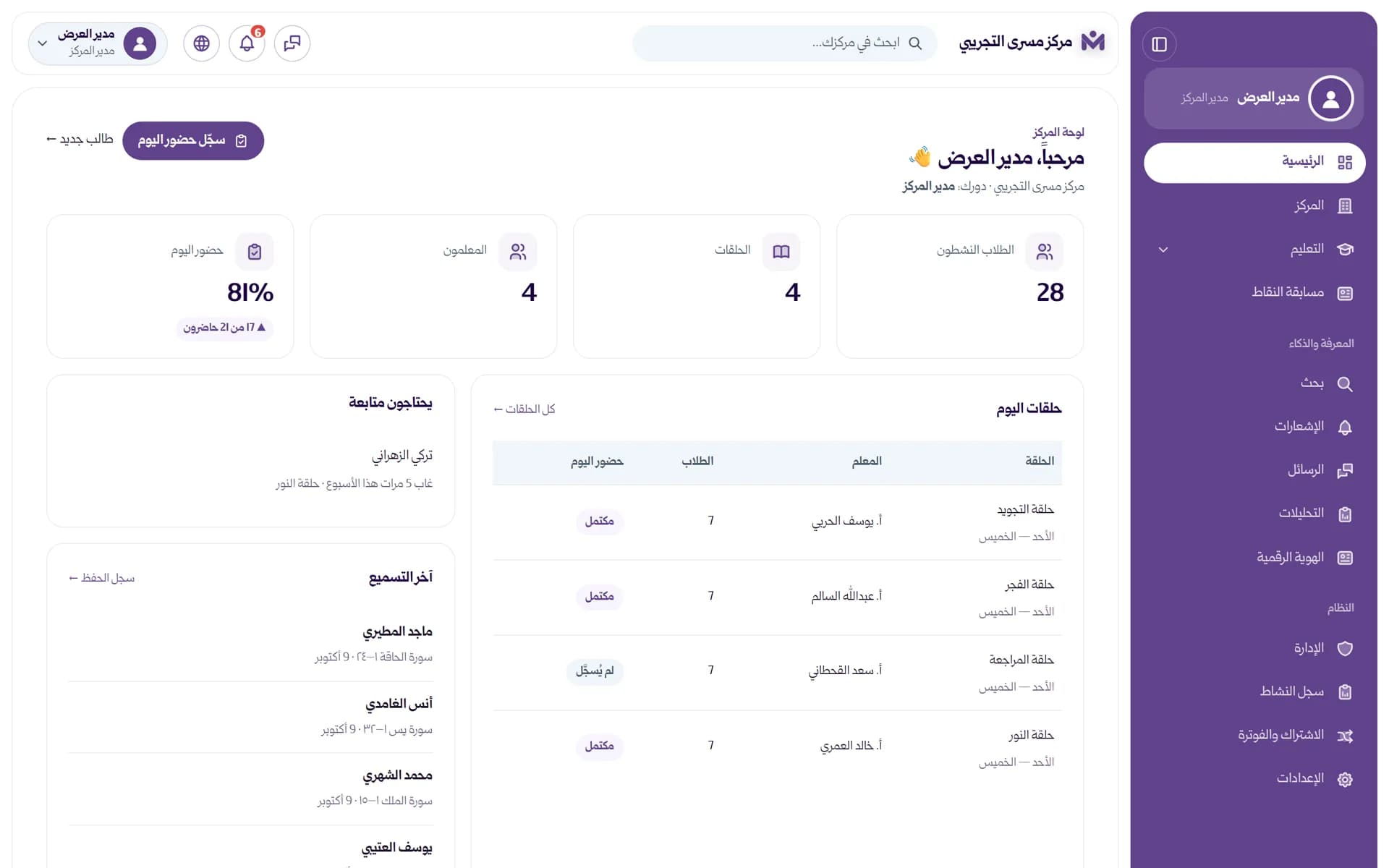Open the user account dropdown chevron
The image size is (1389, 868).
[x=43, y=43]
